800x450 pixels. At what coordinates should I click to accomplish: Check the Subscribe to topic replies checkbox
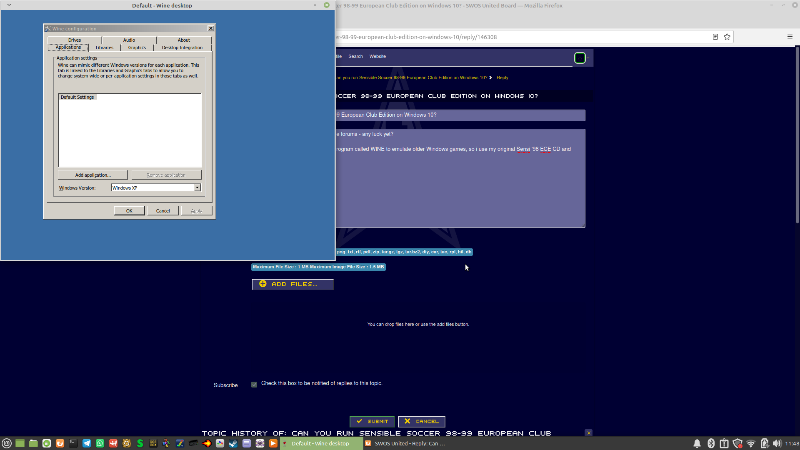pos(254,384)
